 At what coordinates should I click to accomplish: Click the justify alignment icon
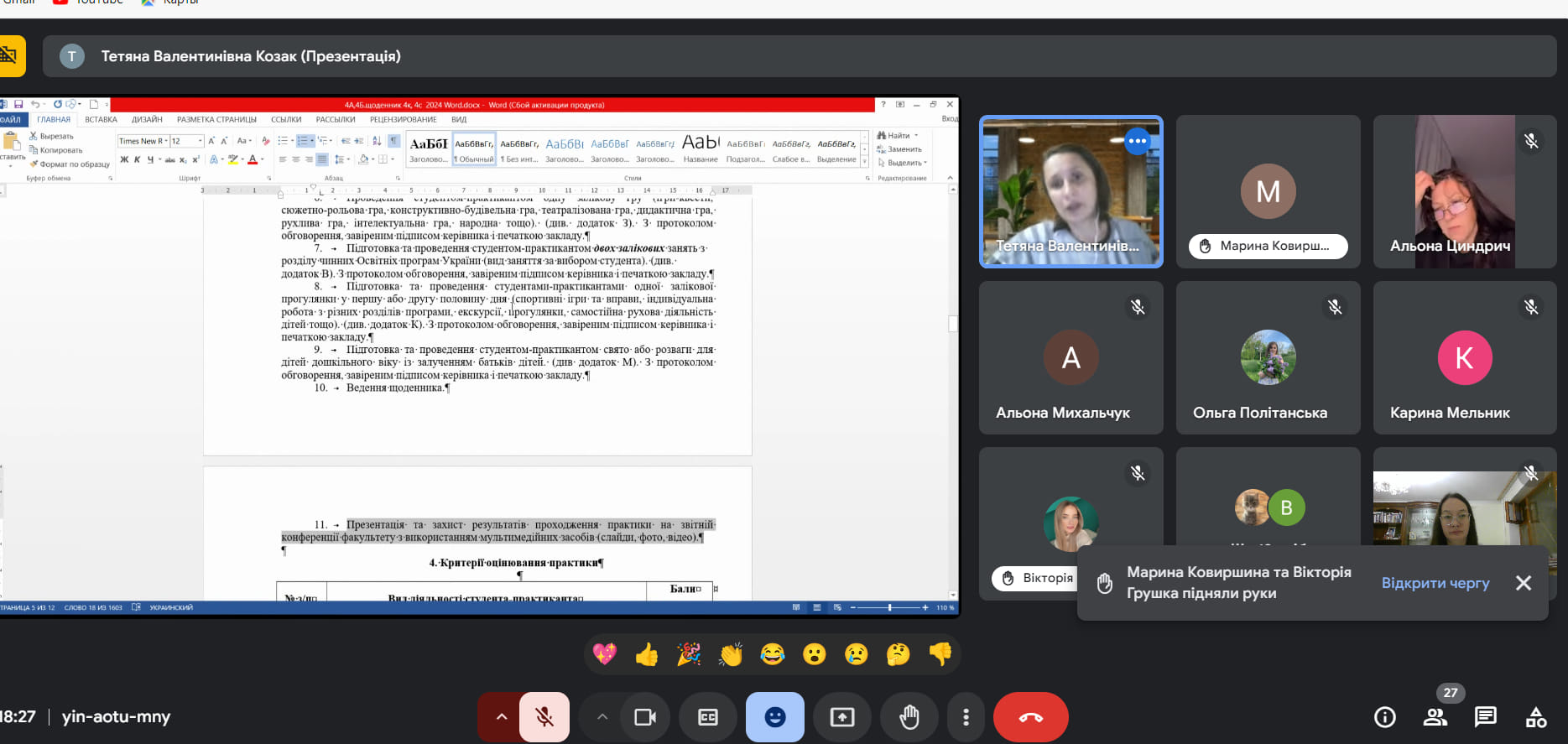pos(322,159)
